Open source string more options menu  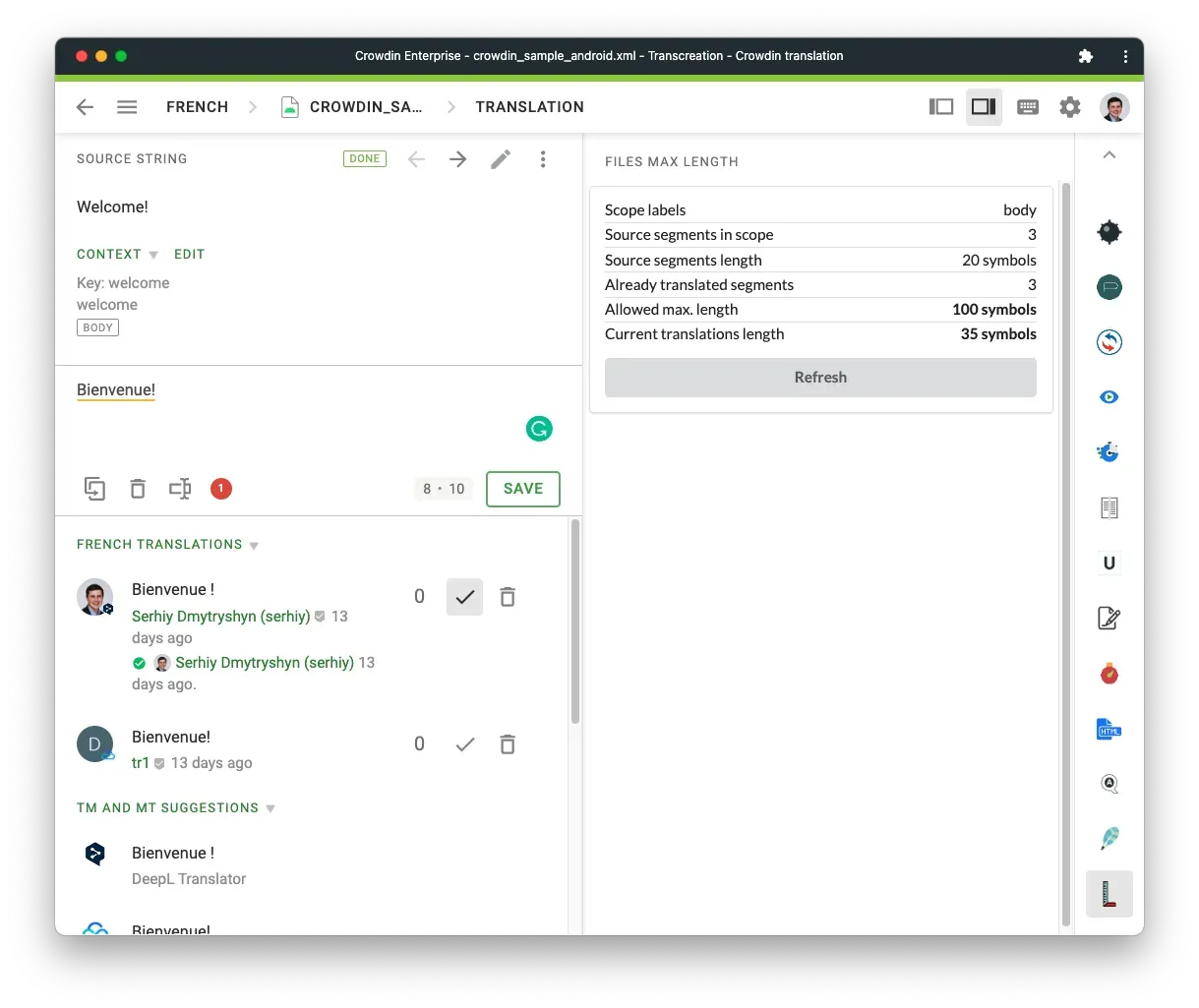pos(543,159)
